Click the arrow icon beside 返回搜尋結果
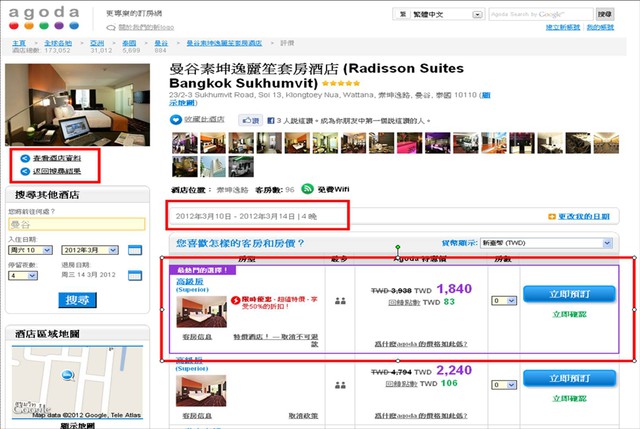The image size is (640, 429). [25, 171]
